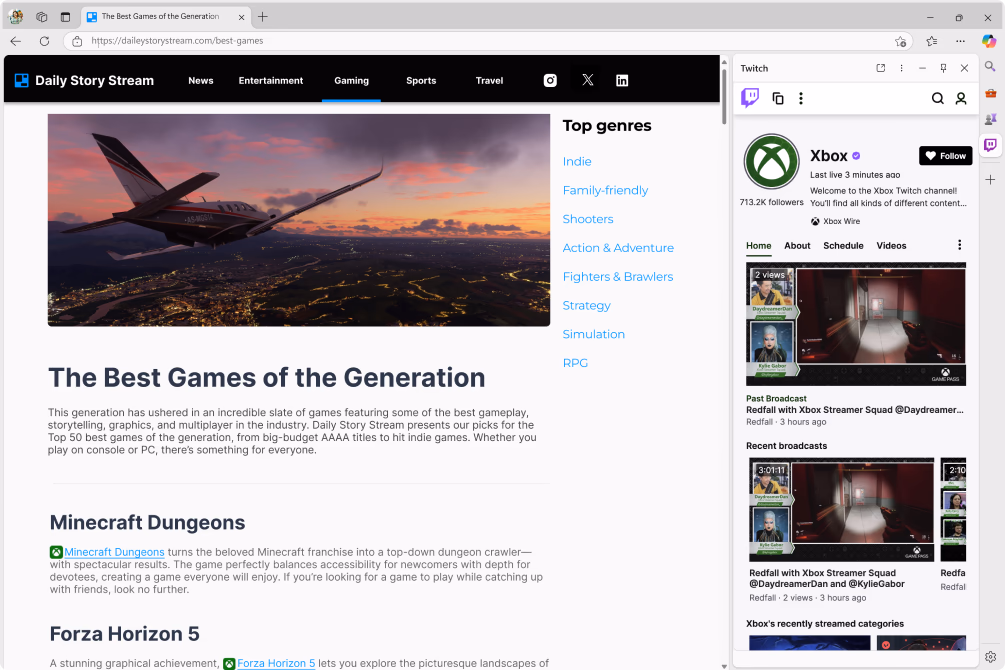Screen dimensions: 1005x670
Task: Open the Action & Adventure genre link
Action: point(618,248)
